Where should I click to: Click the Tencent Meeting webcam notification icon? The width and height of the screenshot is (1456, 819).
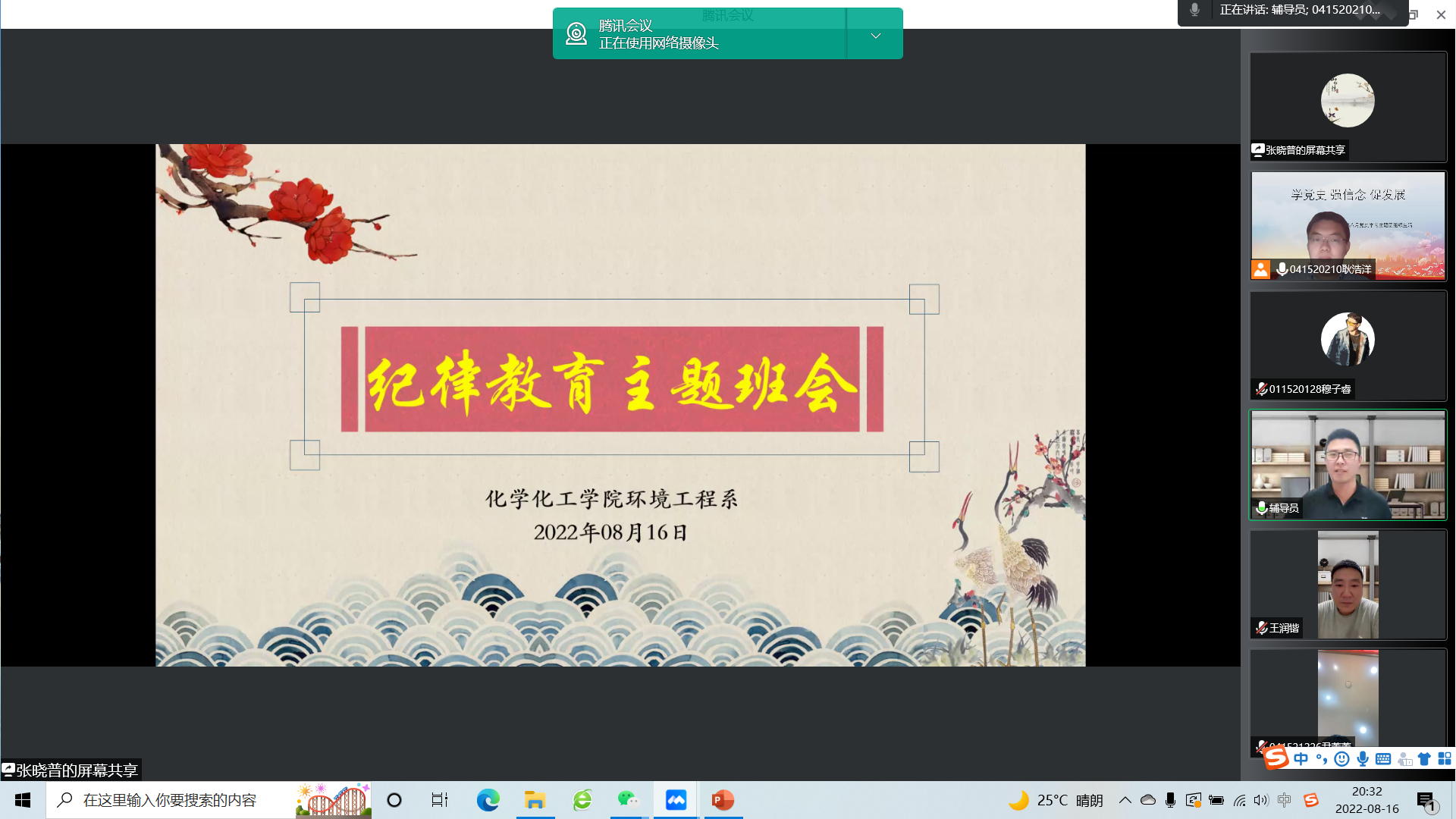576,33
